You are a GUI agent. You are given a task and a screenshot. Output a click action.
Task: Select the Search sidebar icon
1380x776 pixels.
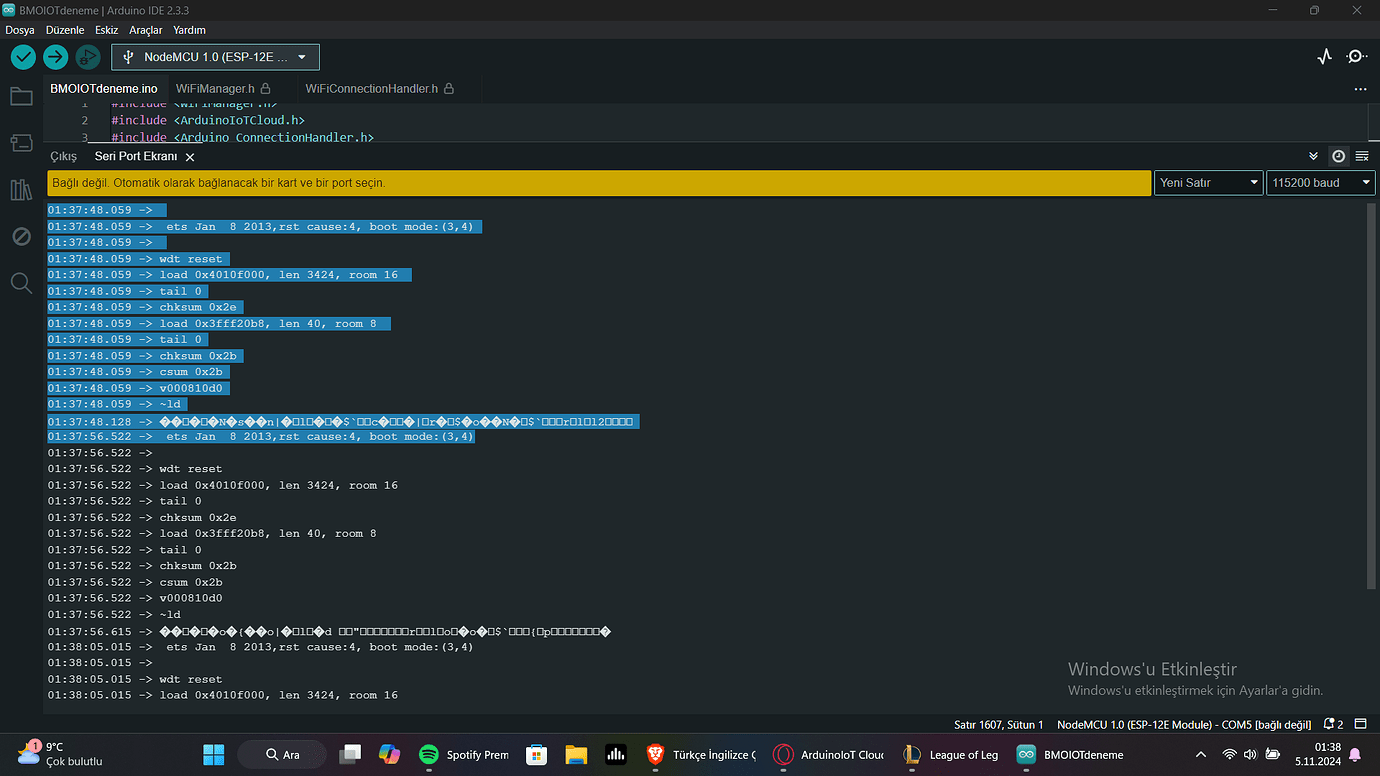[x=21, y=283]
